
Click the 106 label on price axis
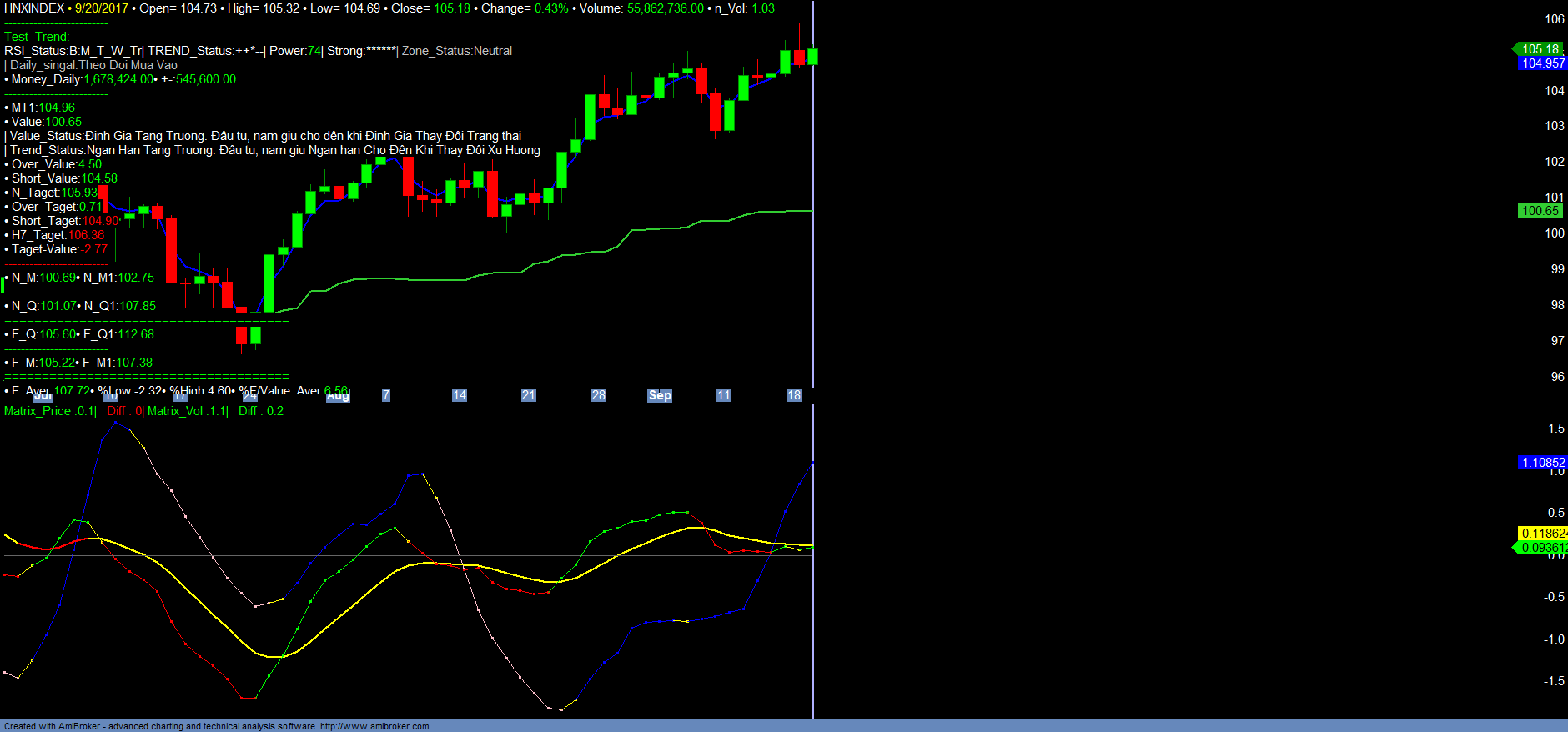(x=1555, y=19)
